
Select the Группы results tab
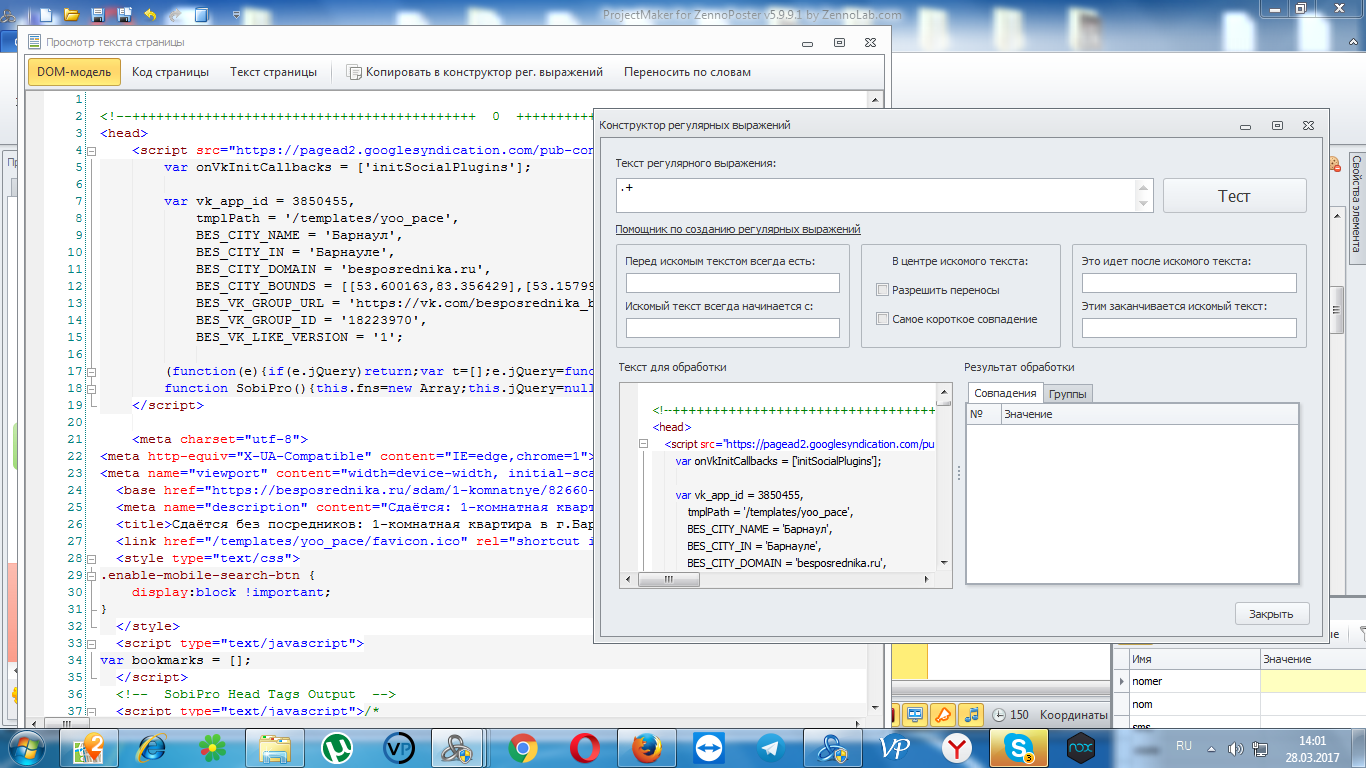1068,394
